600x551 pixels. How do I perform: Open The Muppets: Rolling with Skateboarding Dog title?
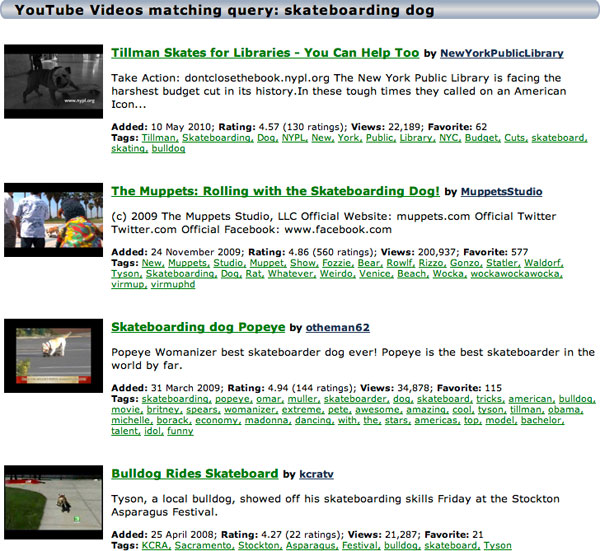click(276, 191)
